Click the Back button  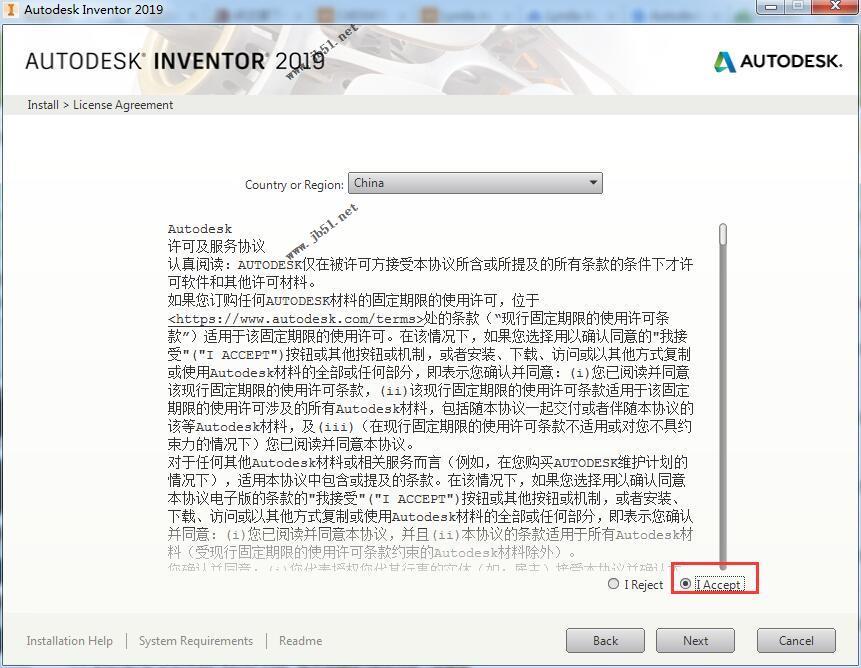point(605,641)
